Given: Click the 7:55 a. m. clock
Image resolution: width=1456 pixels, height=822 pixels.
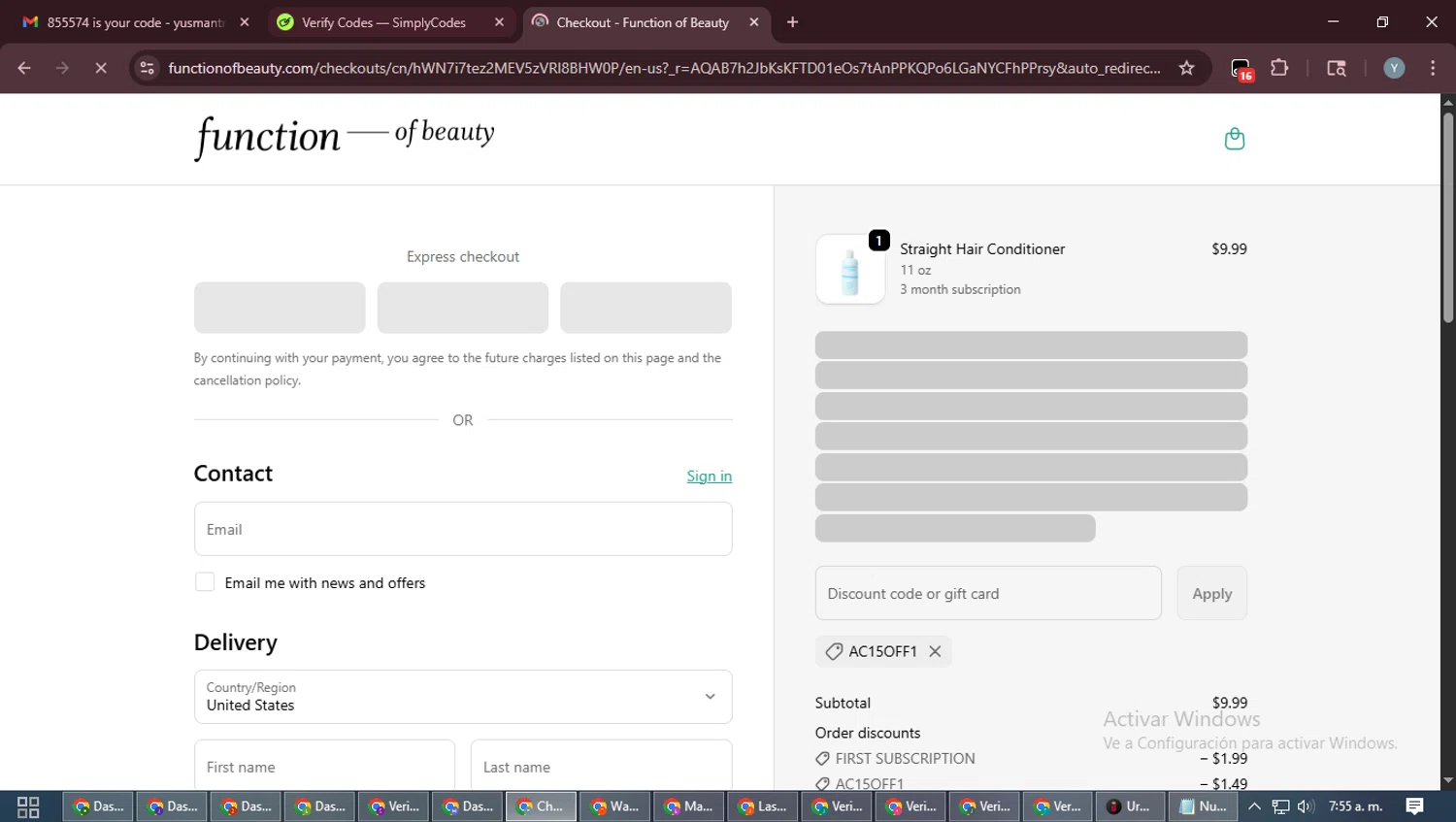Looking at the screenshot, I should [1355, 806].
